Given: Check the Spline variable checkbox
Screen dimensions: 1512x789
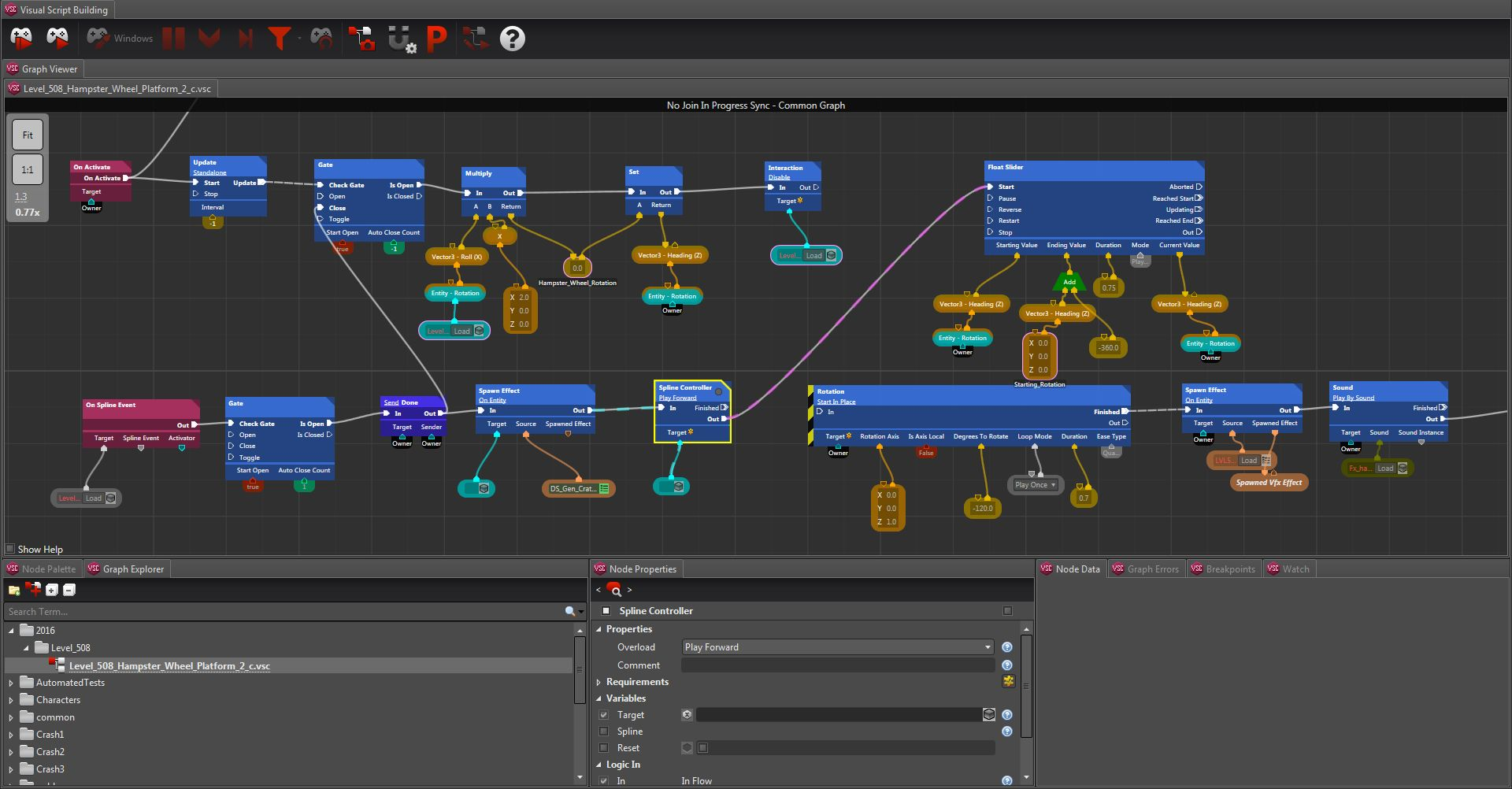Looking at the screenshot, I should (x=604, y=732).
